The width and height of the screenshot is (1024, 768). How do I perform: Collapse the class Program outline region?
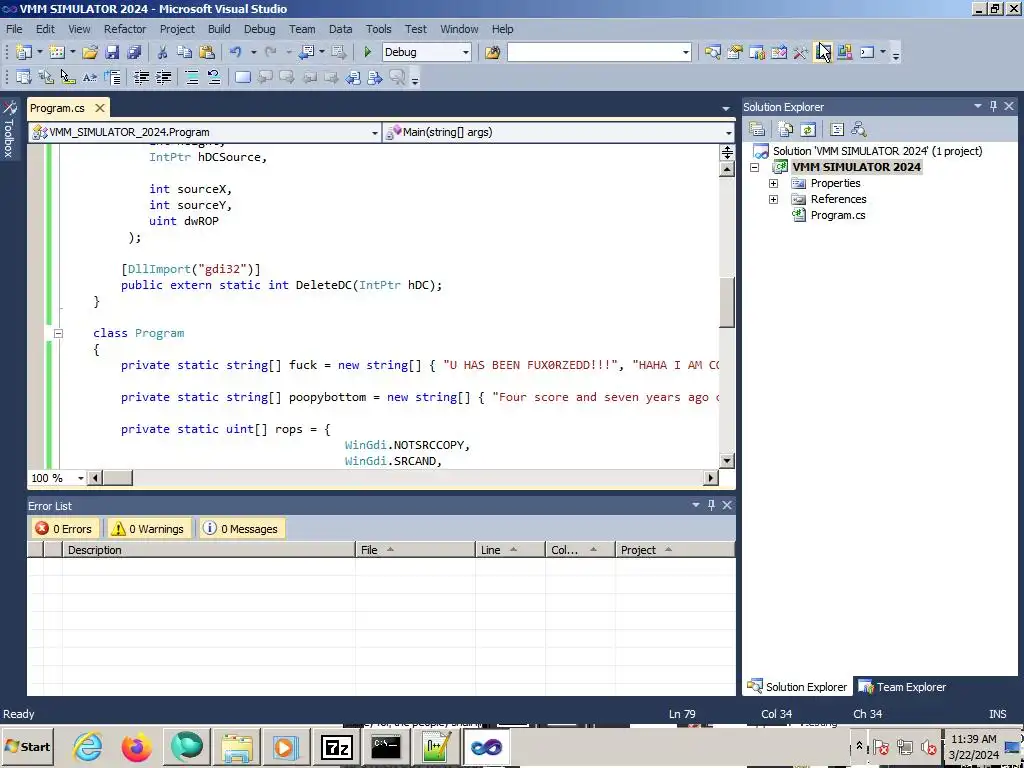pos(58,333)
